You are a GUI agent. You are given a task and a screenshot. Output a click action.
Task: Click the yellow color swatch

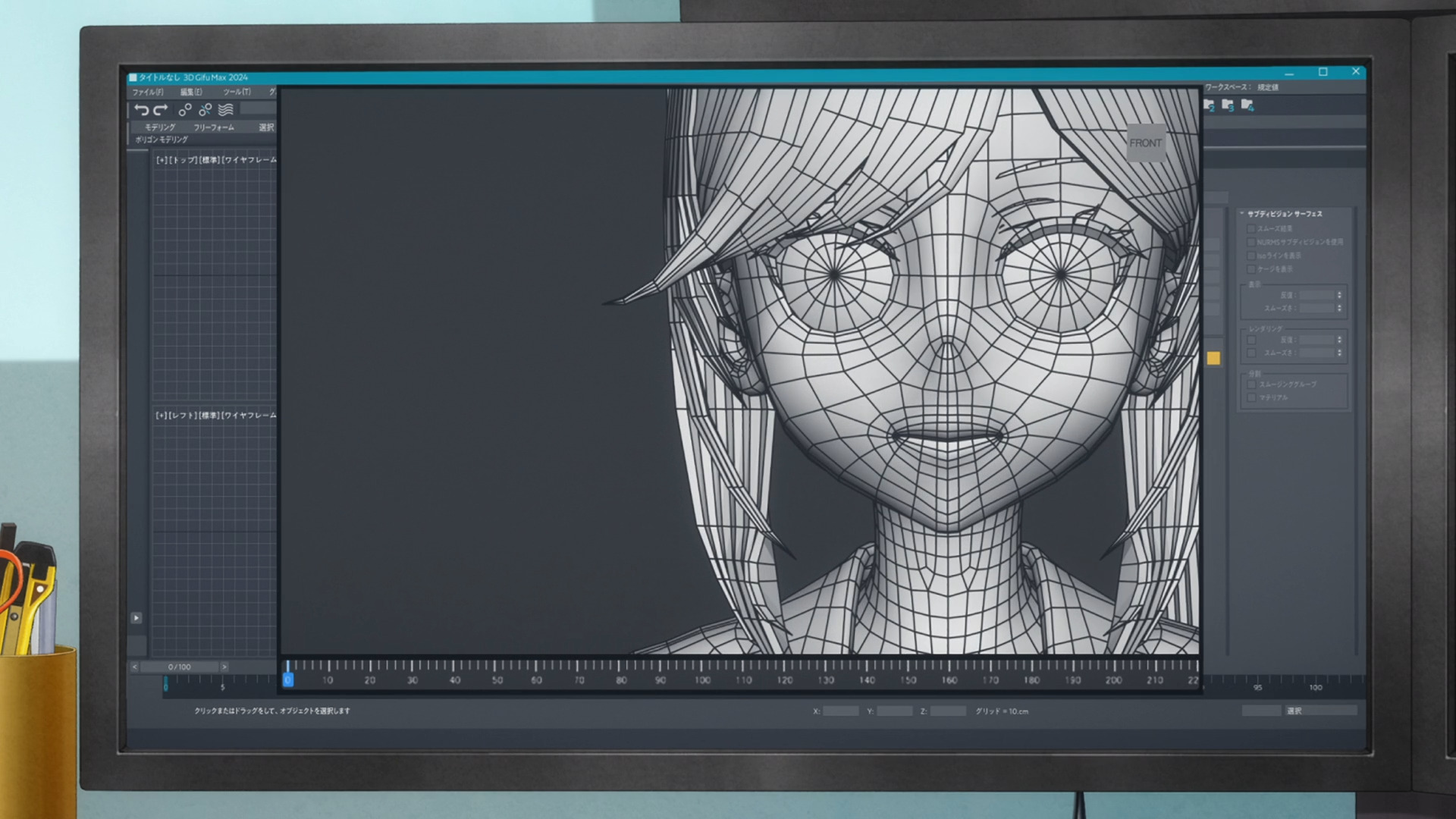tap(1213, 359)
